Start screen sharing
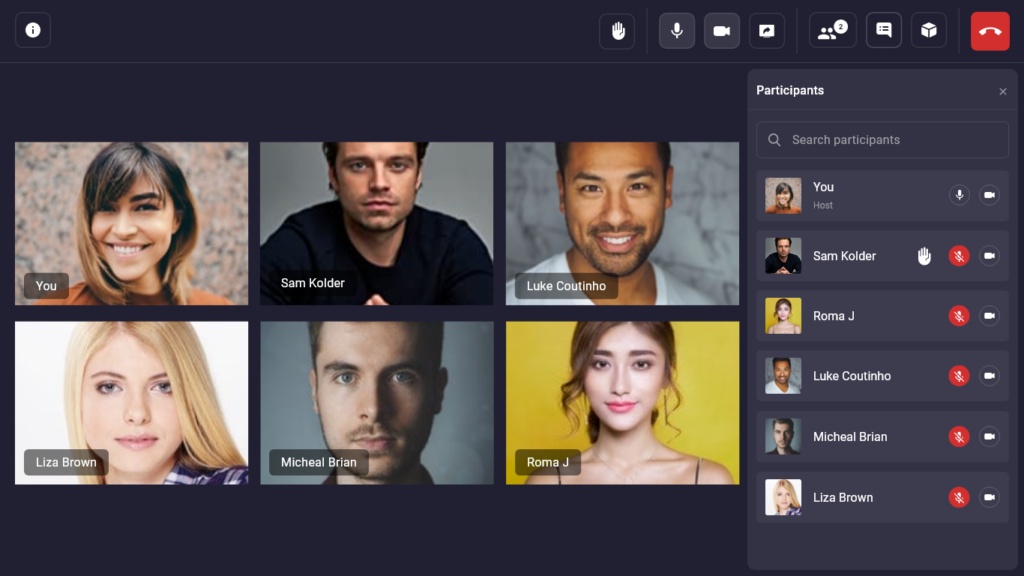 766,30
